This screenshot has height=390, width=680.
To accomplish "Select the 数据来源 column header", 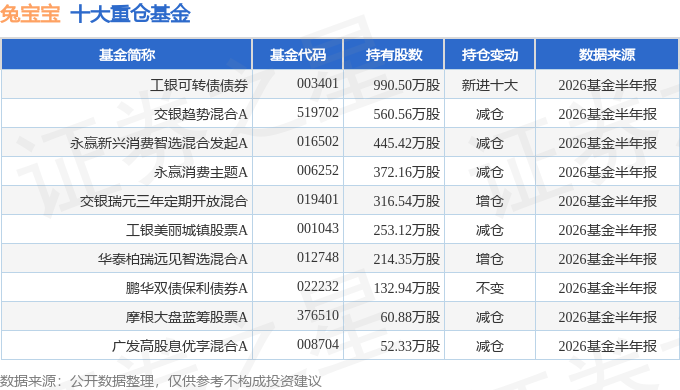I will [x=607, y=55].
